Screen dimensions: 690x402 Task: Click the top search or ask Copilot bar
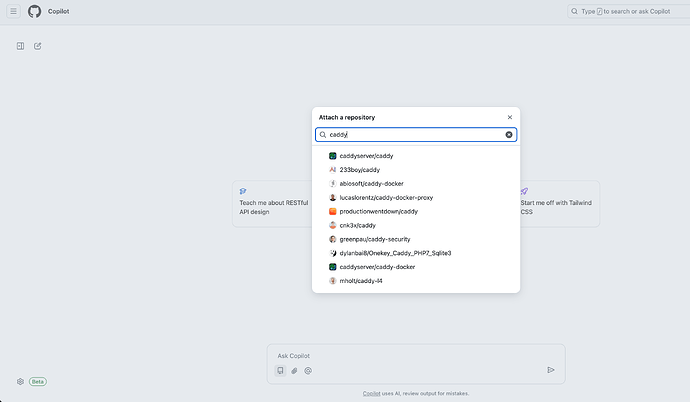point(628,11)
